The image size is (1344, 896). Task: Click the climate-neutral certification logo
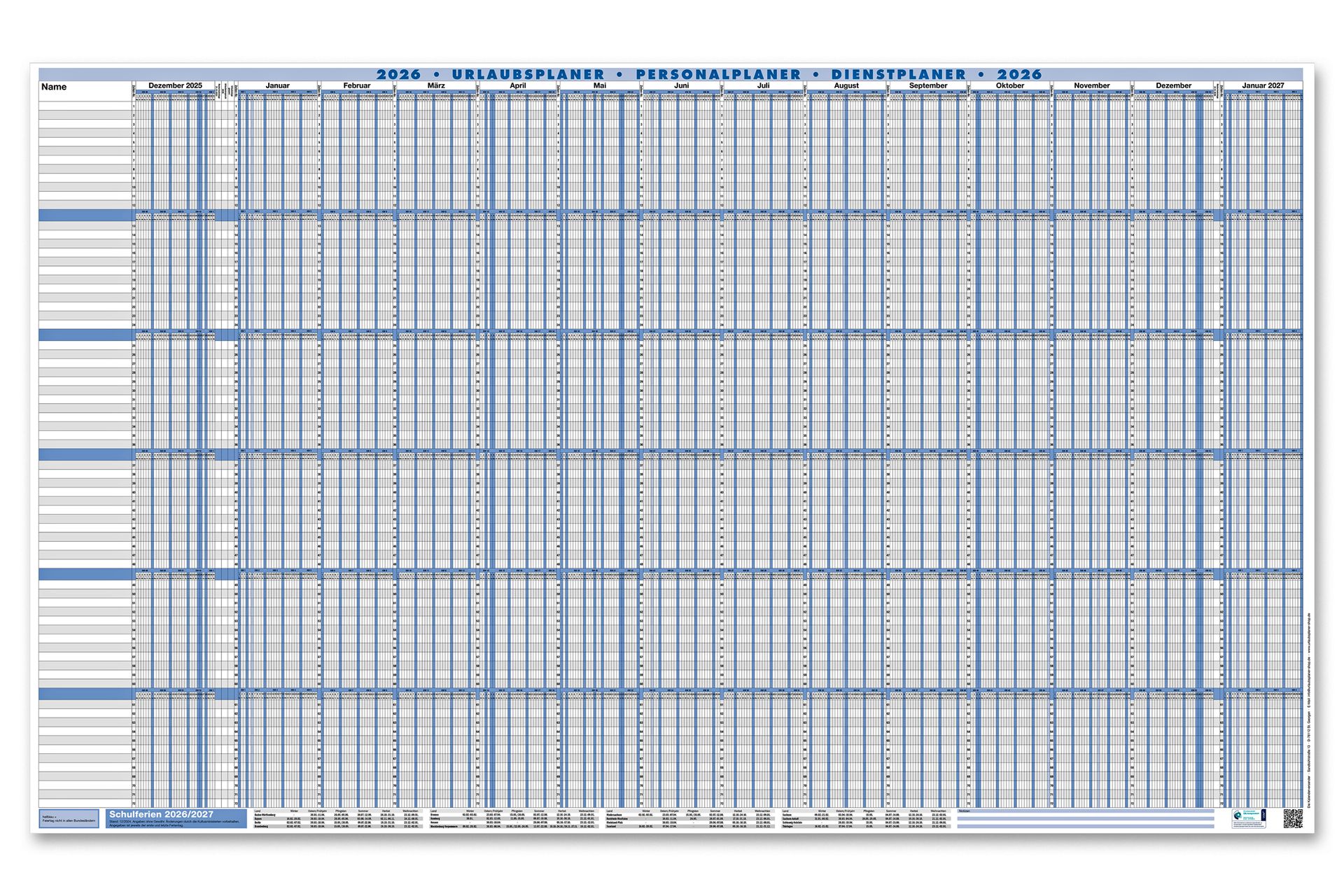(1249, 818)
